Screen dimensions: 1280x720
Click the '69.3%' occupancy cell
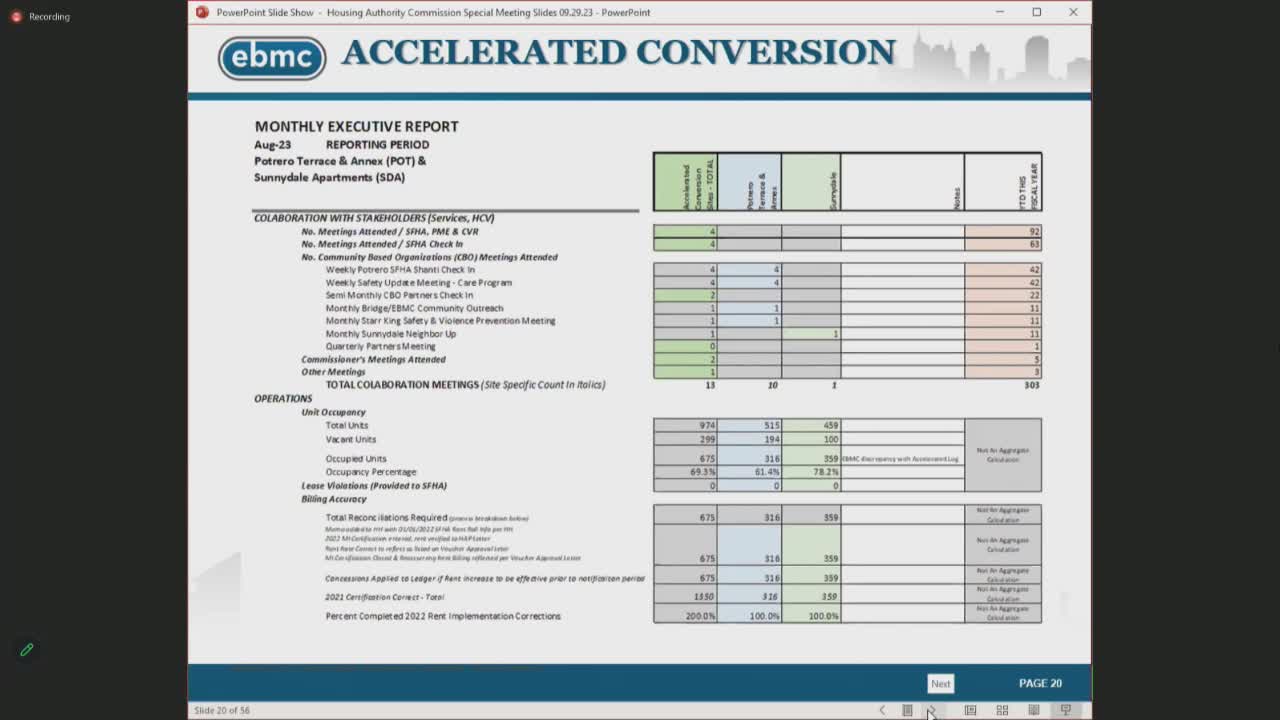tap(686, 472)
